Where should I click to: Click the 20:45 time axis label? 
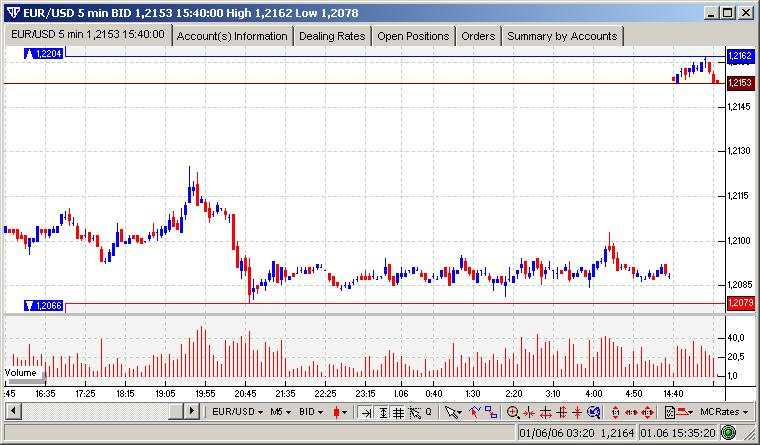(x=245, y=394)
